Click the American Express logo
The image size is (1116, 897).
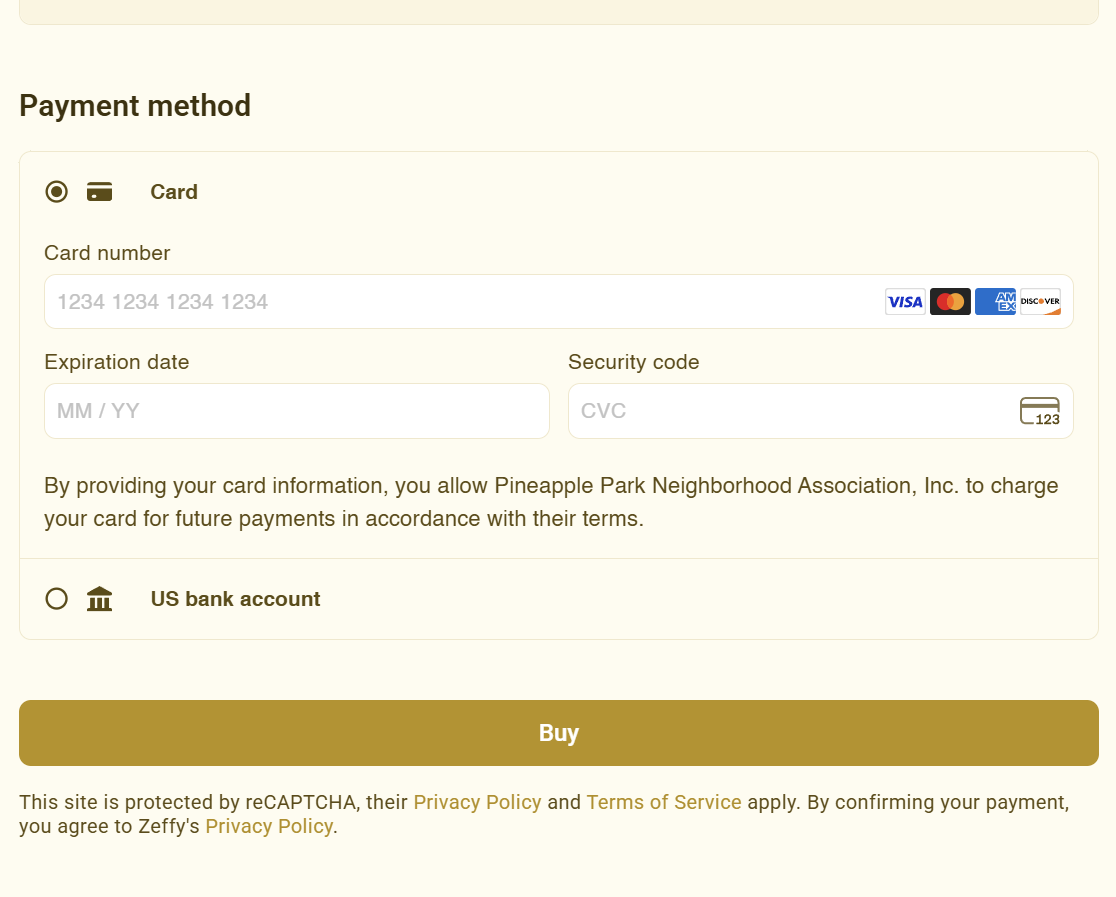coord(995,302)
